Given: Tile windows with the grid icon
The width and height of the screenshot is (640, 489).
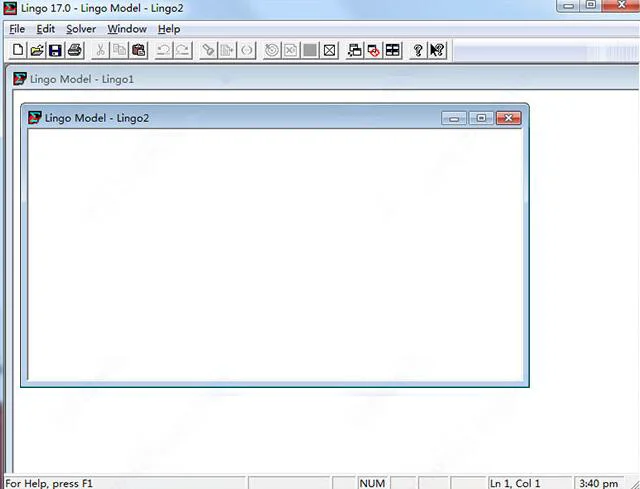Looking at the screenshot, I should (x=393, y=50).
